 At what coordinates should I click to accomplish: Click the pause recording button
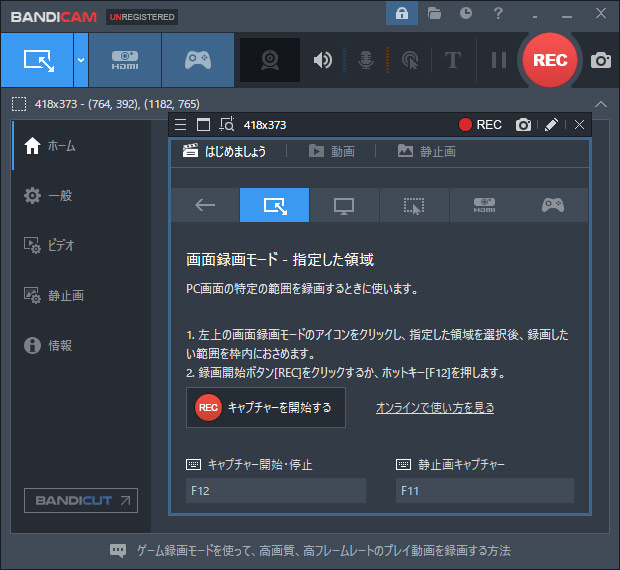tap(499, 60)
